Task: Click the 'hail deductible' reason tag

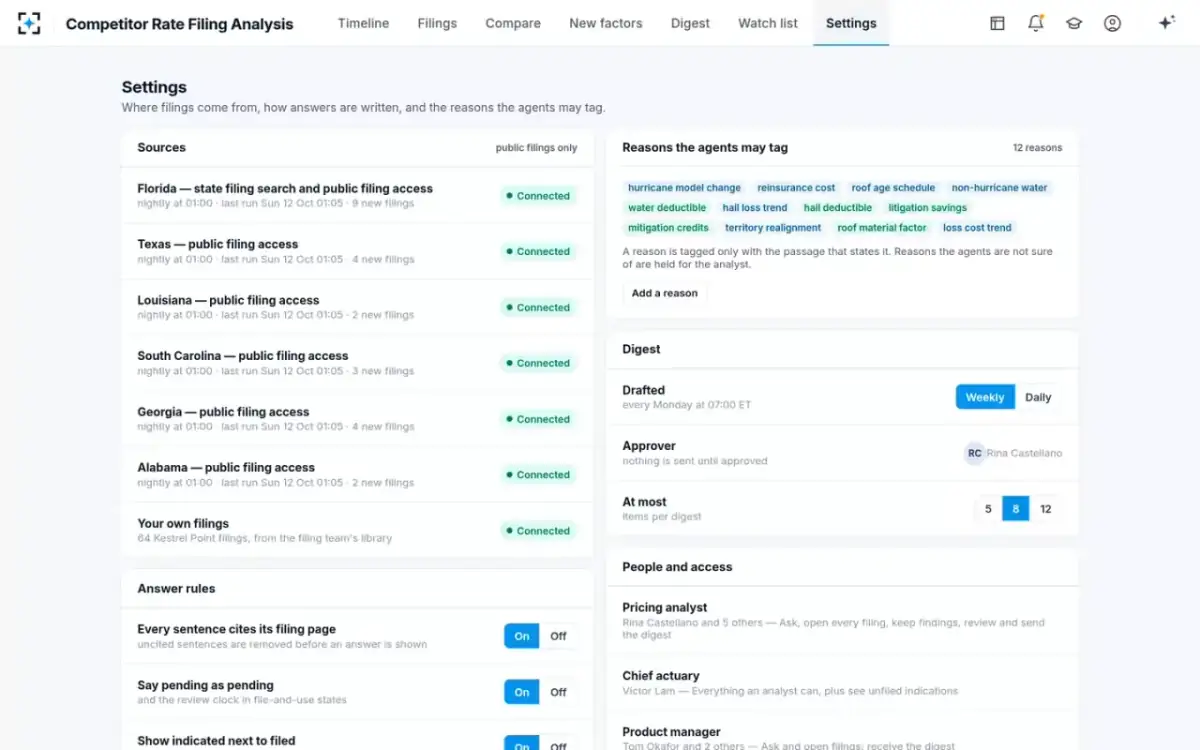Action: 838,208
